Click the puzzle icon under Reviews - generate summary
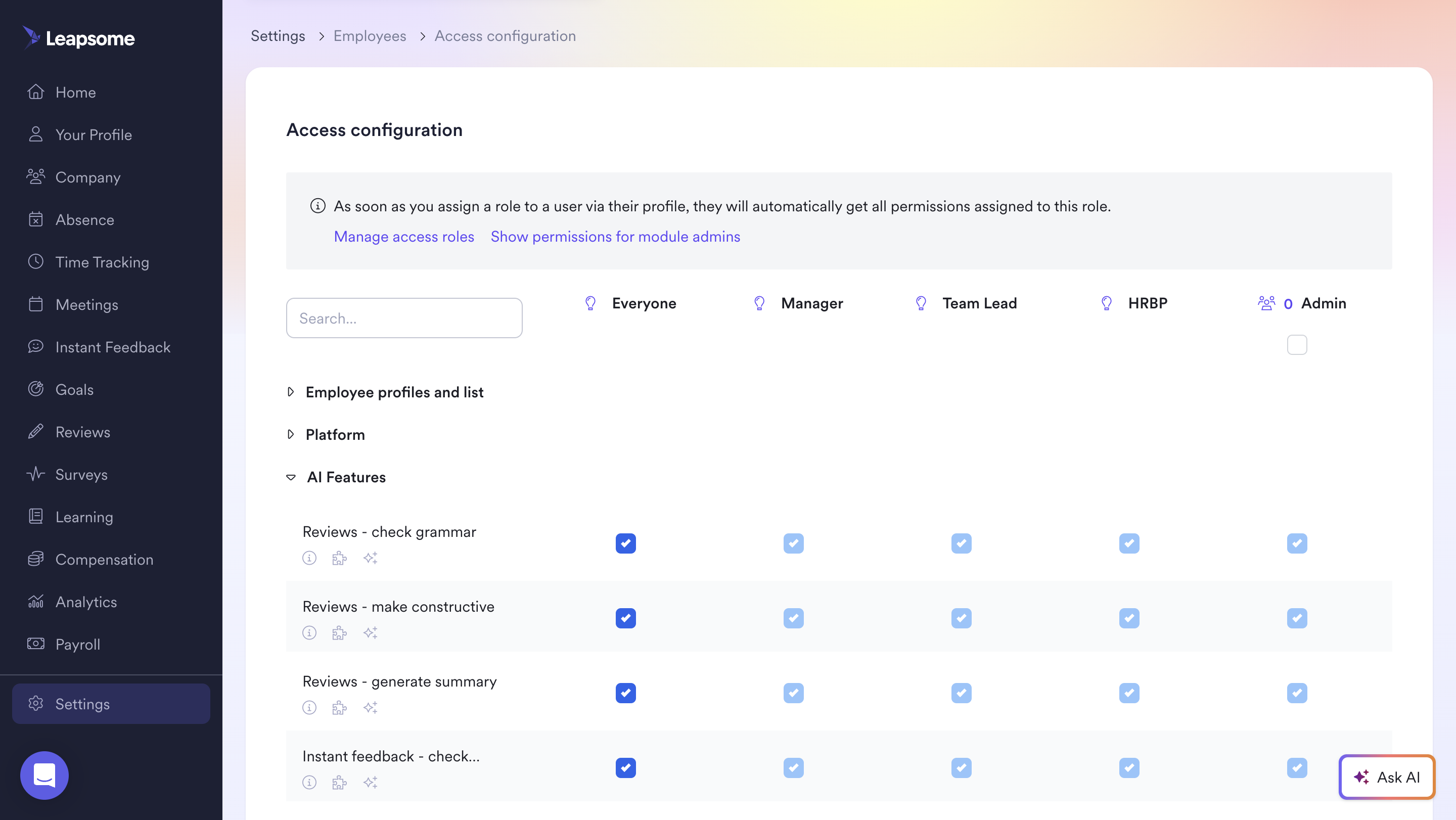This screenshot has height=820, width=1456. coord(339,708)
